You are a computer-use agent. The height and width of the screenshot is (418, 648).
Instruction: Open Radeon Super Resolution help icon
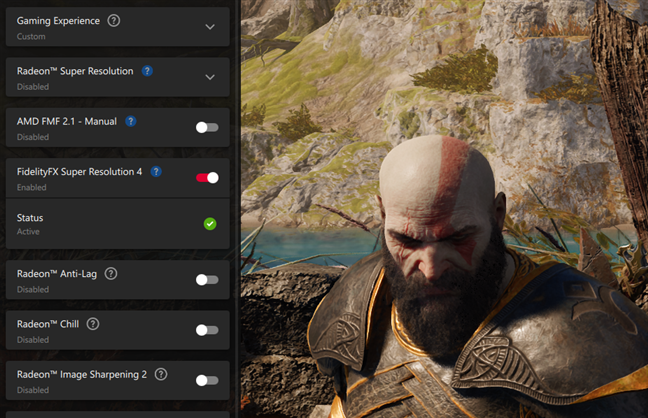(x=147, y=71)
